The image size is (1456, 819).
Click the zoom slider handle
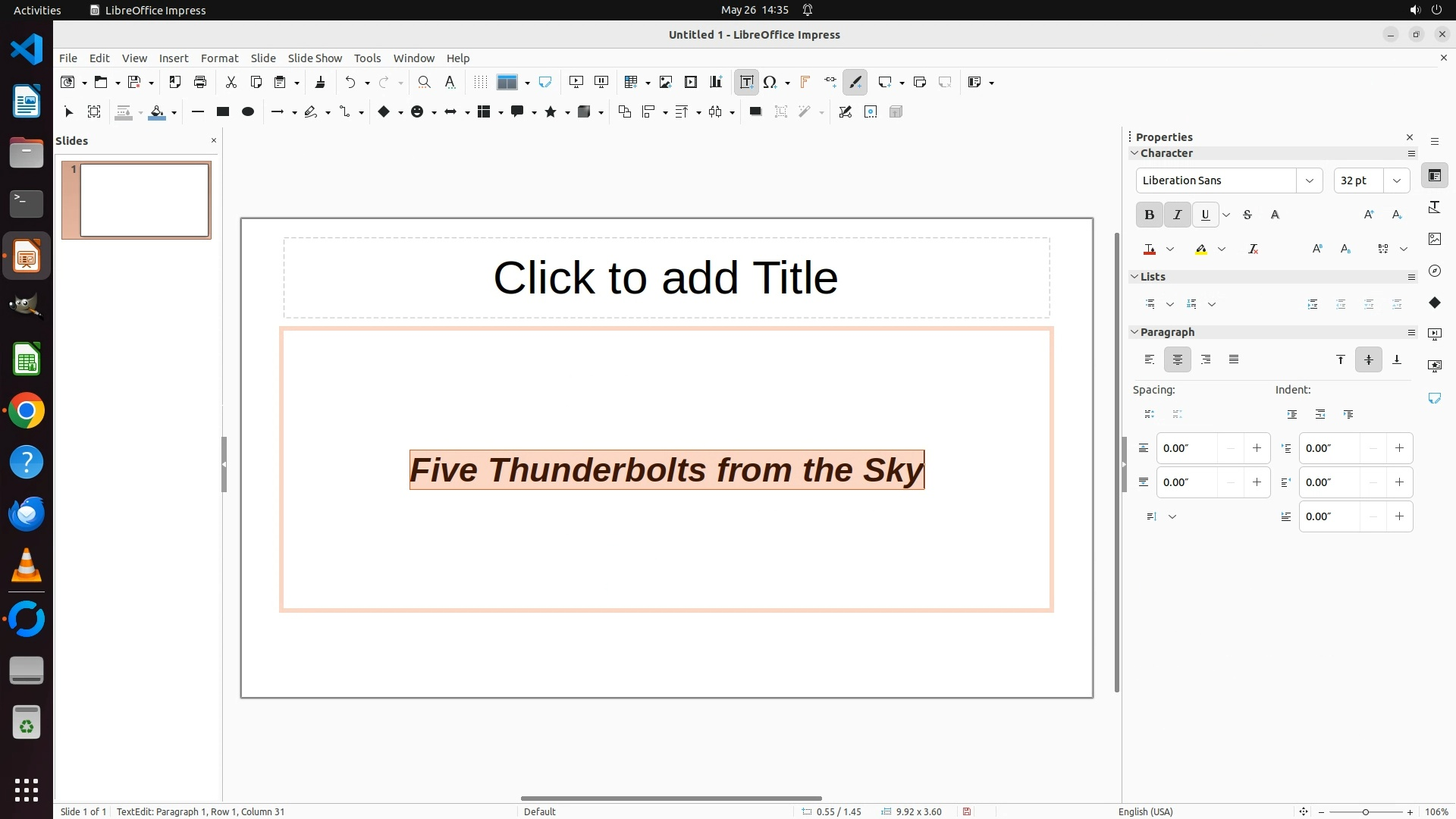1365,811
